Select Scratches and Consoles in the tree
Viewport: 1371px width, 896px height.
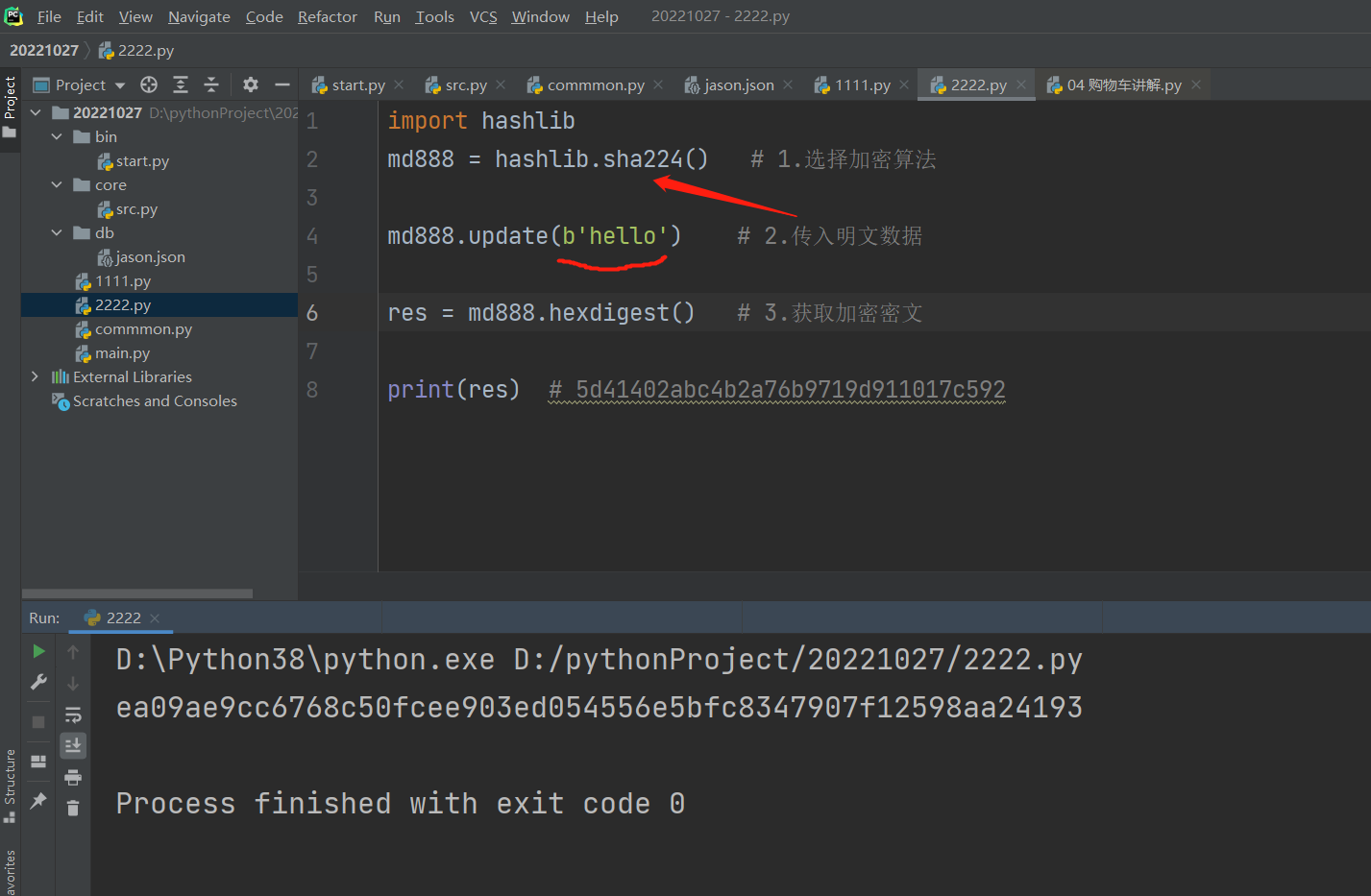tap(144, 400)
